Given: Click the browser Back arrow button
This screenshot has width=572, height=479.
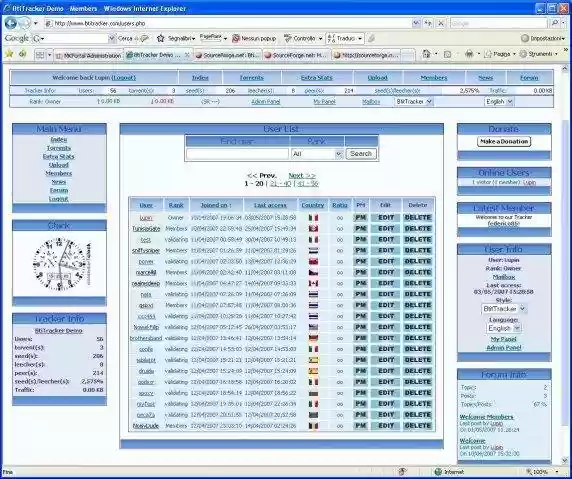Looking at the screenshot, I should click(11, 23).
